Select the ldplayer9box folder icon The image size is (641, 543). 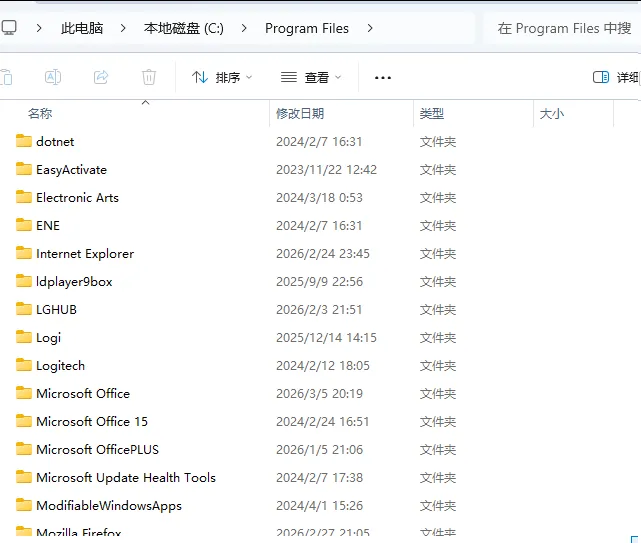click(x=24, y=281)
